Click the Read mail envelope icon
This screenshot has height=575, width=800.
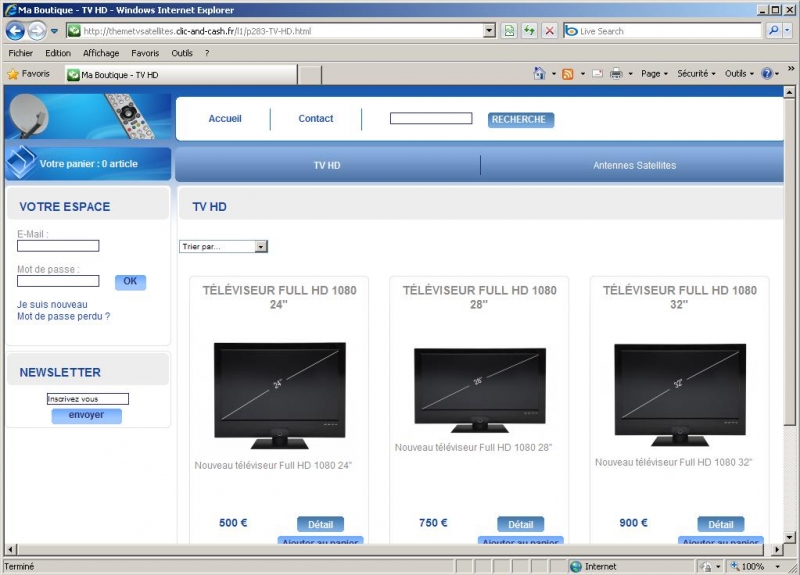pos(597,74)
